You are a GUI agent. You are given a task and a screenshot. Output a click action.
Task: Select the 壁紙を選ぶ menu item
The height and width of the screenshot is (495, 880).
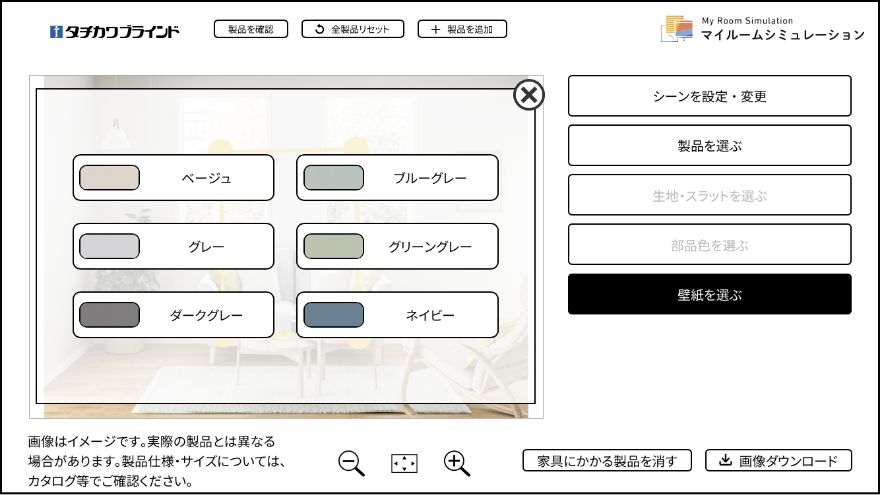(709, 294)
